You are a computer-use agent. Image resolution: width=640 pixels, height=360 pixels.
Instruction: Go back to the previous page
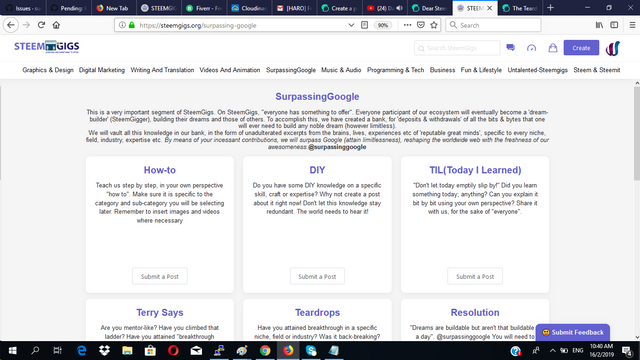tap(11, 25)
